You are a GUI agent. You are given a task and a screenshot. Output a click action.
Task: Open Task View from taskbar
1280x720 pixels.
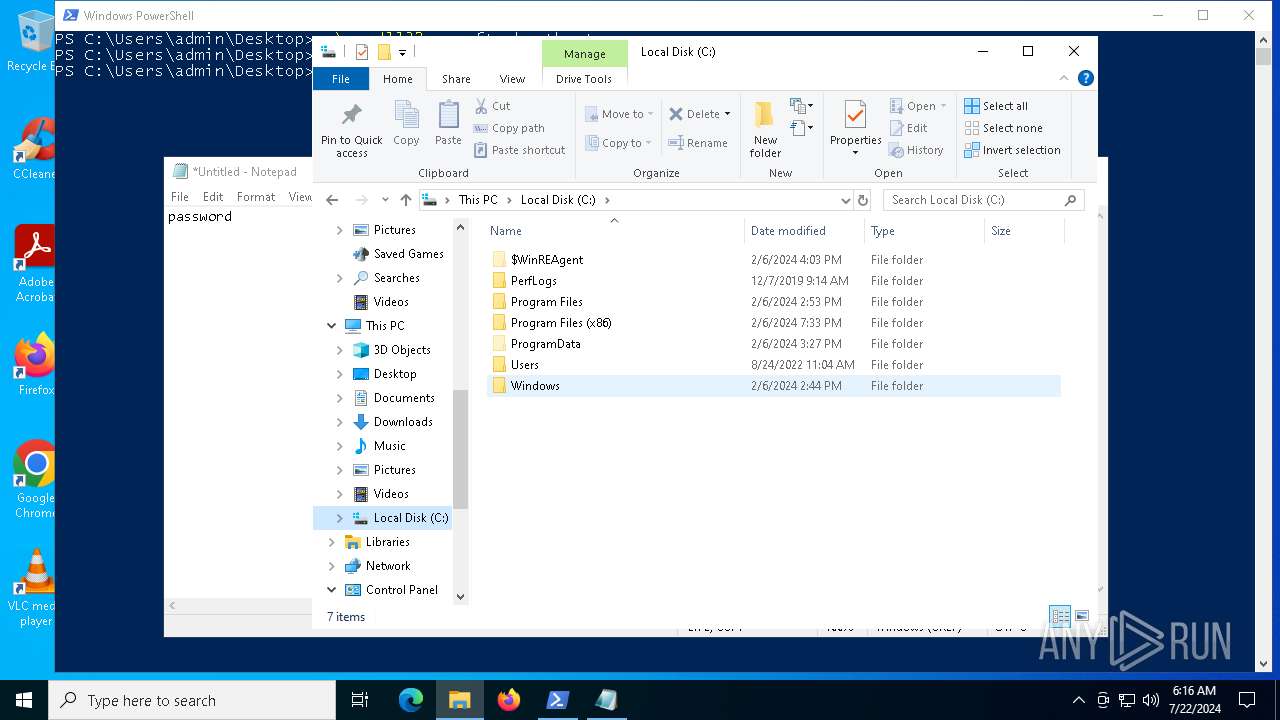(x=360, y=700)
